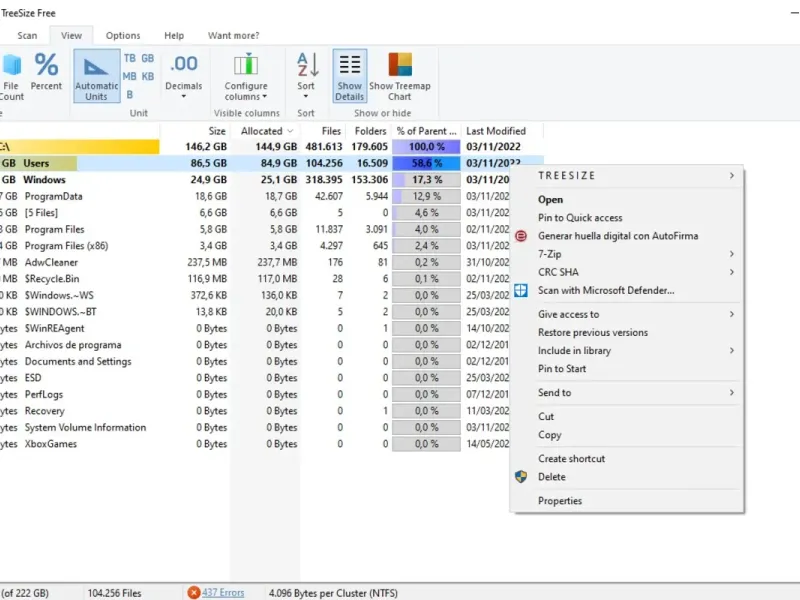The height and width of the screenshot is (600, 800).
Task: Sort by Last Modified column header
Action: pyautogui.click(x=503, y=131)
